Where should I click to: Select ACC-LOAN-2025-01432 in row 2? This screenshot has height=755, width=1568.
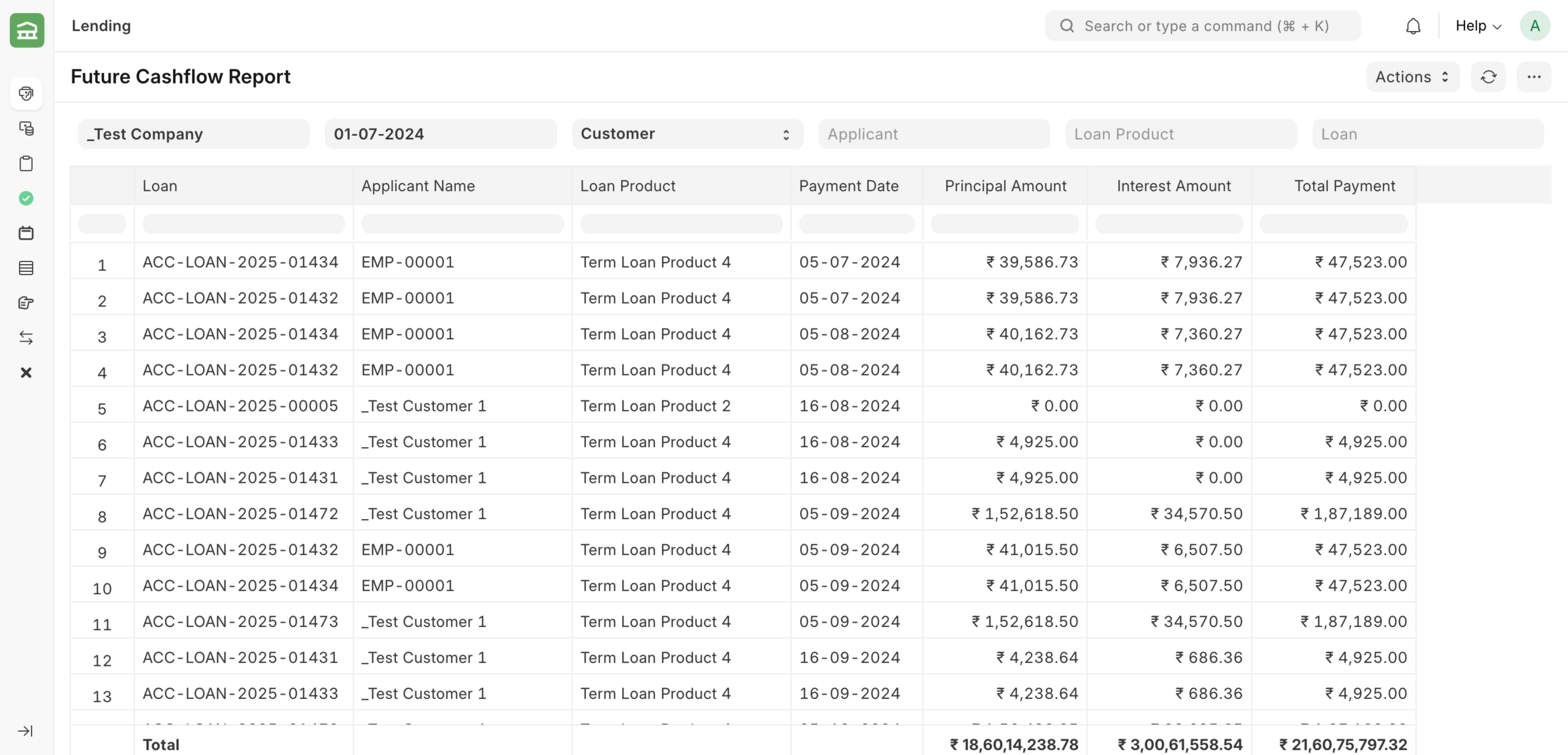tap(240, 298)
